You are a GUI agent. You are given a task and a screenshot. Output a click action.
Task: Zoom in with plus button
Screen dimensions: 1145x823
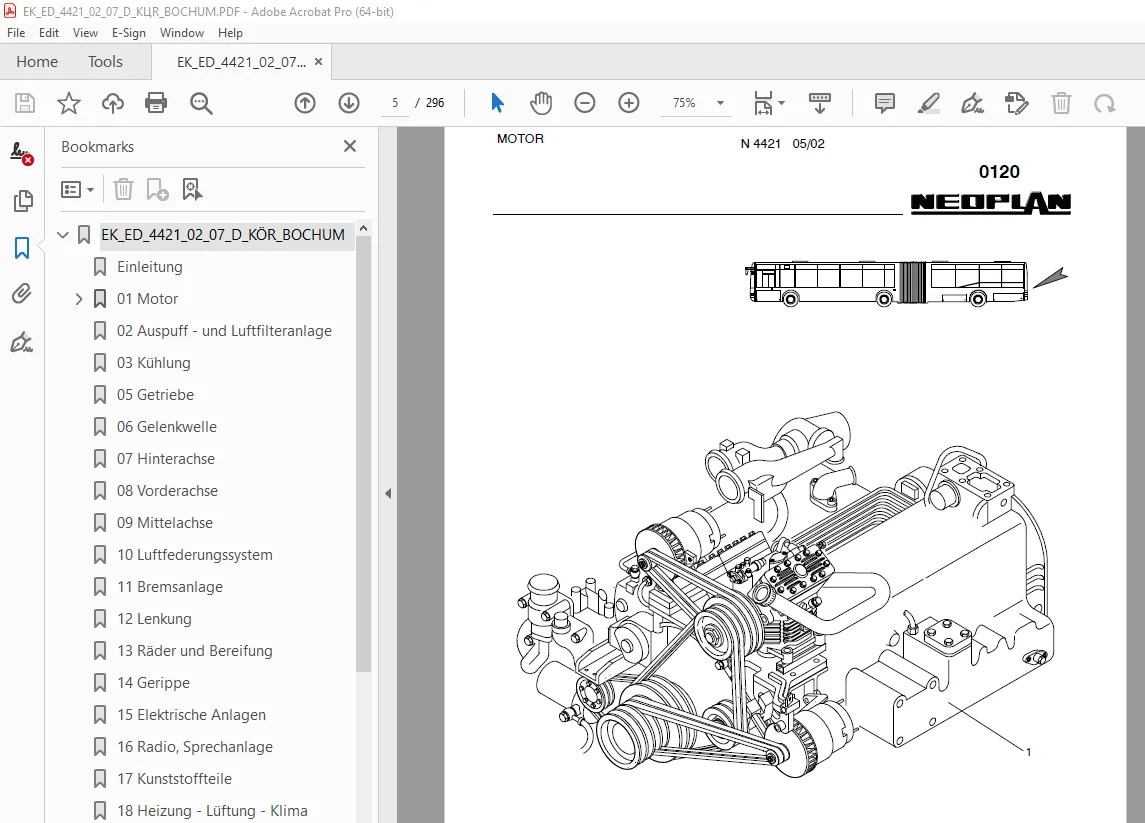coord(629,103)
